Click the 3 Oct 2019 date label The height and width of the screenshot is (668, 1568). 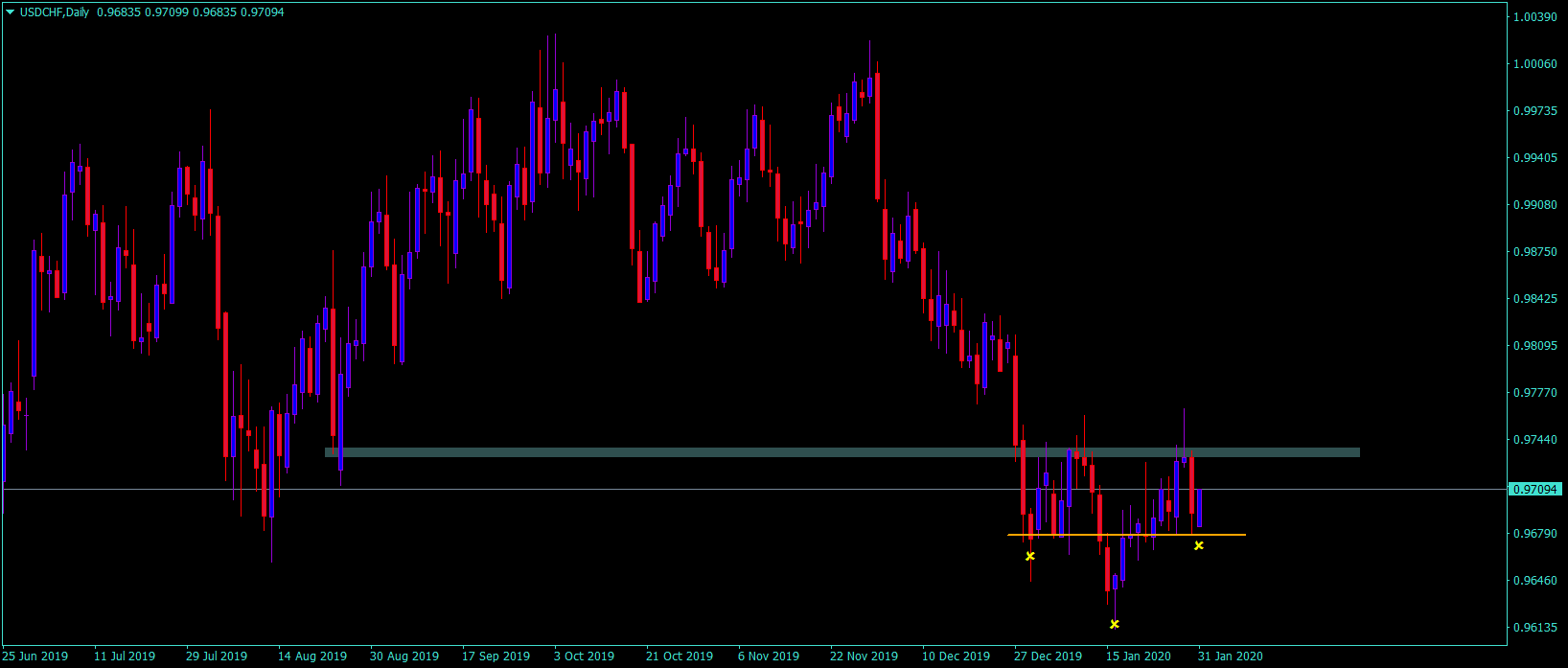[585, 656]
